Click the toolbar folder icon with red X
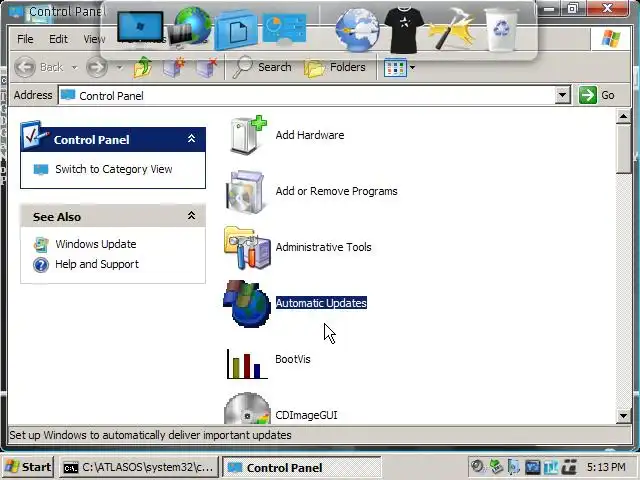The image size is (640, 480). (x=206, y=67)
